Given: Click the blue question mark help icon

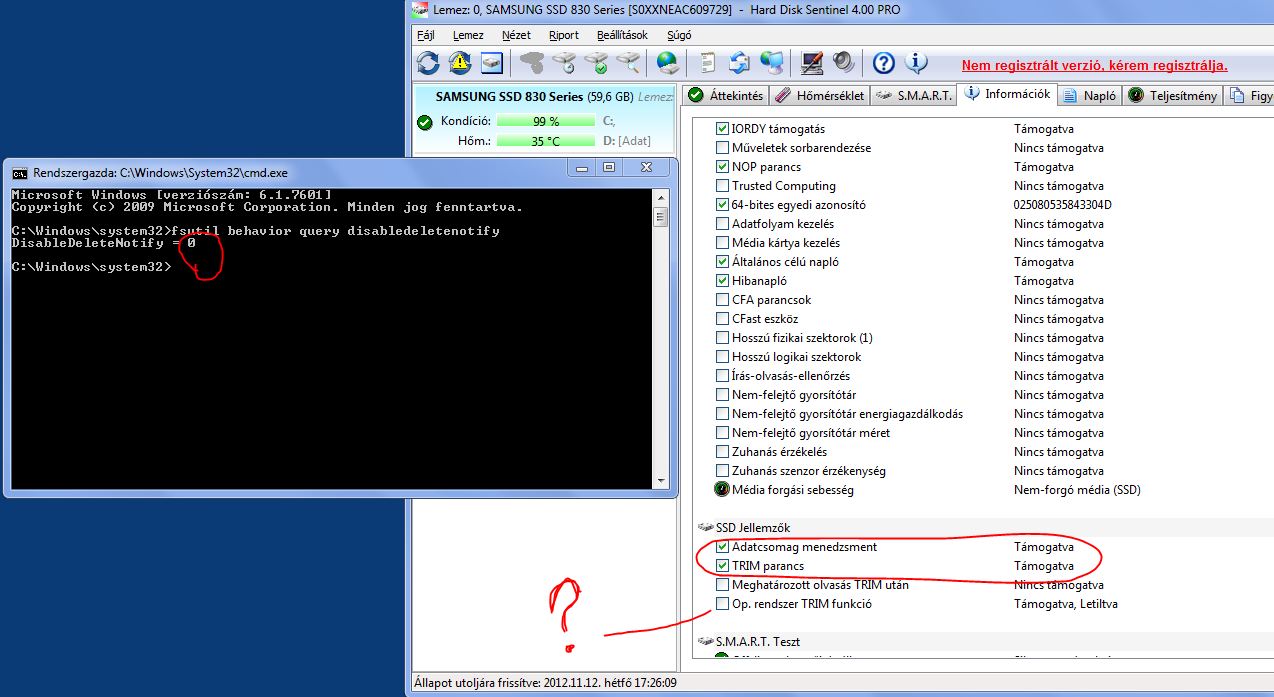Looking at the screenshot, I should coord(883,63).
